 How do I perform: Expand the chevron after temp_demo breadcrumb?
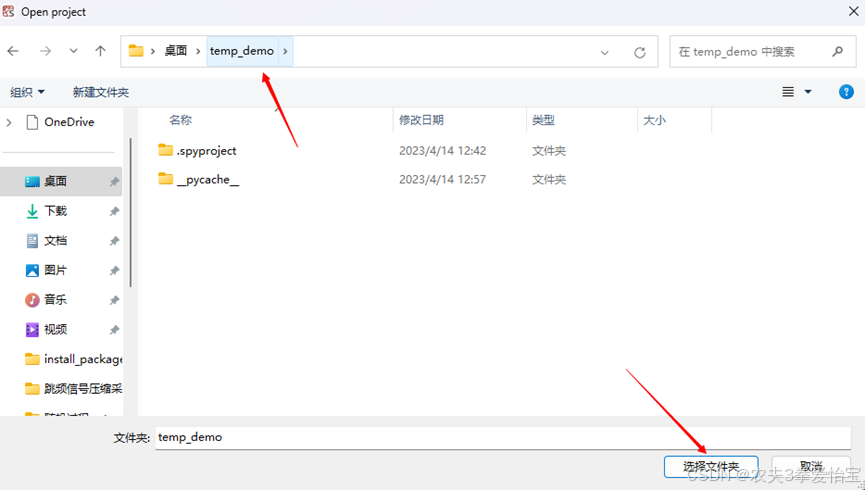click(x=285, y=51)
